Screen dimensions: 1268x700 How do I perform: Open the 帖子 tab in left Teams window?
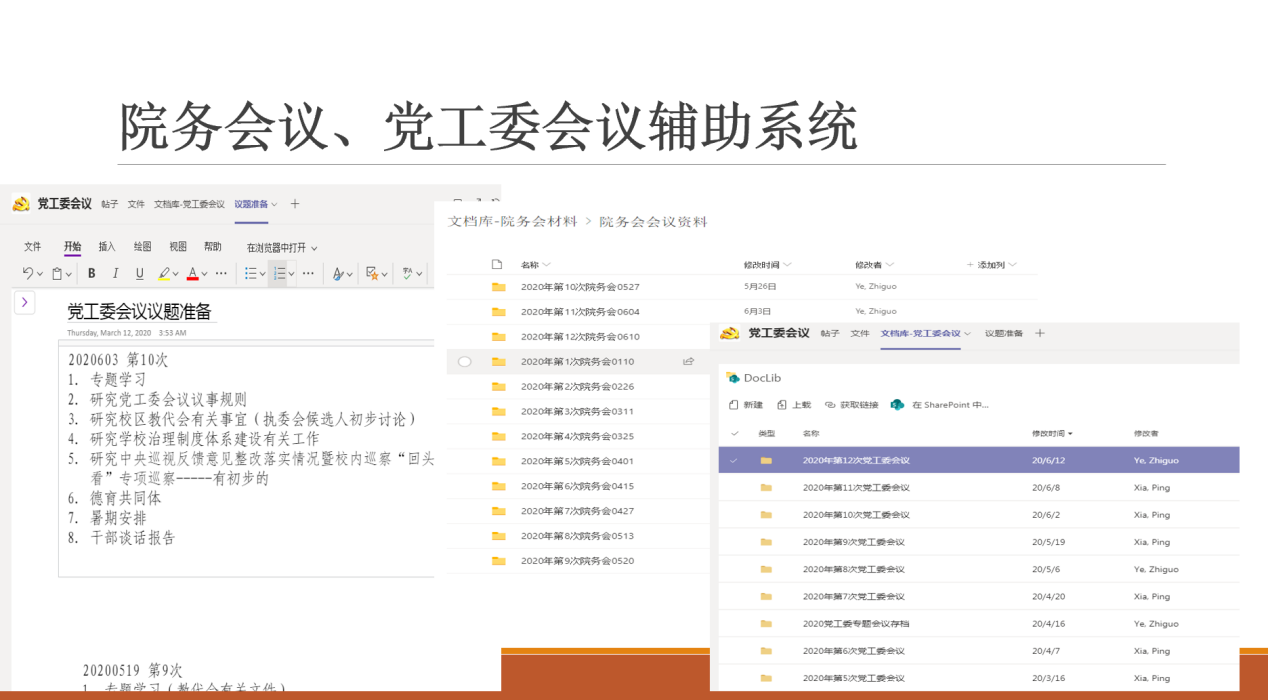point(109,204)
